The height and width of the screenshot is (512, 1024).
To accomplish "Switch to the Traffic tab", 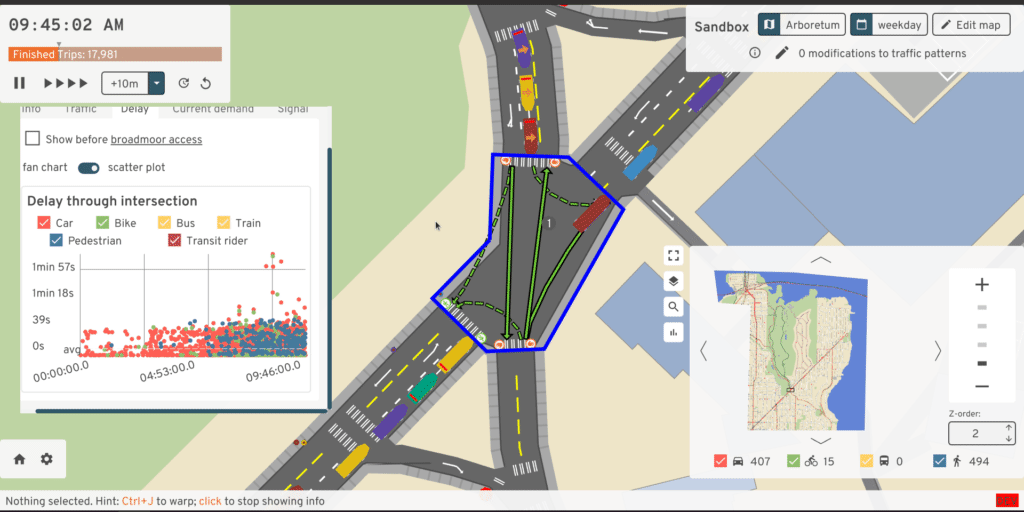I will coord(80,109).
